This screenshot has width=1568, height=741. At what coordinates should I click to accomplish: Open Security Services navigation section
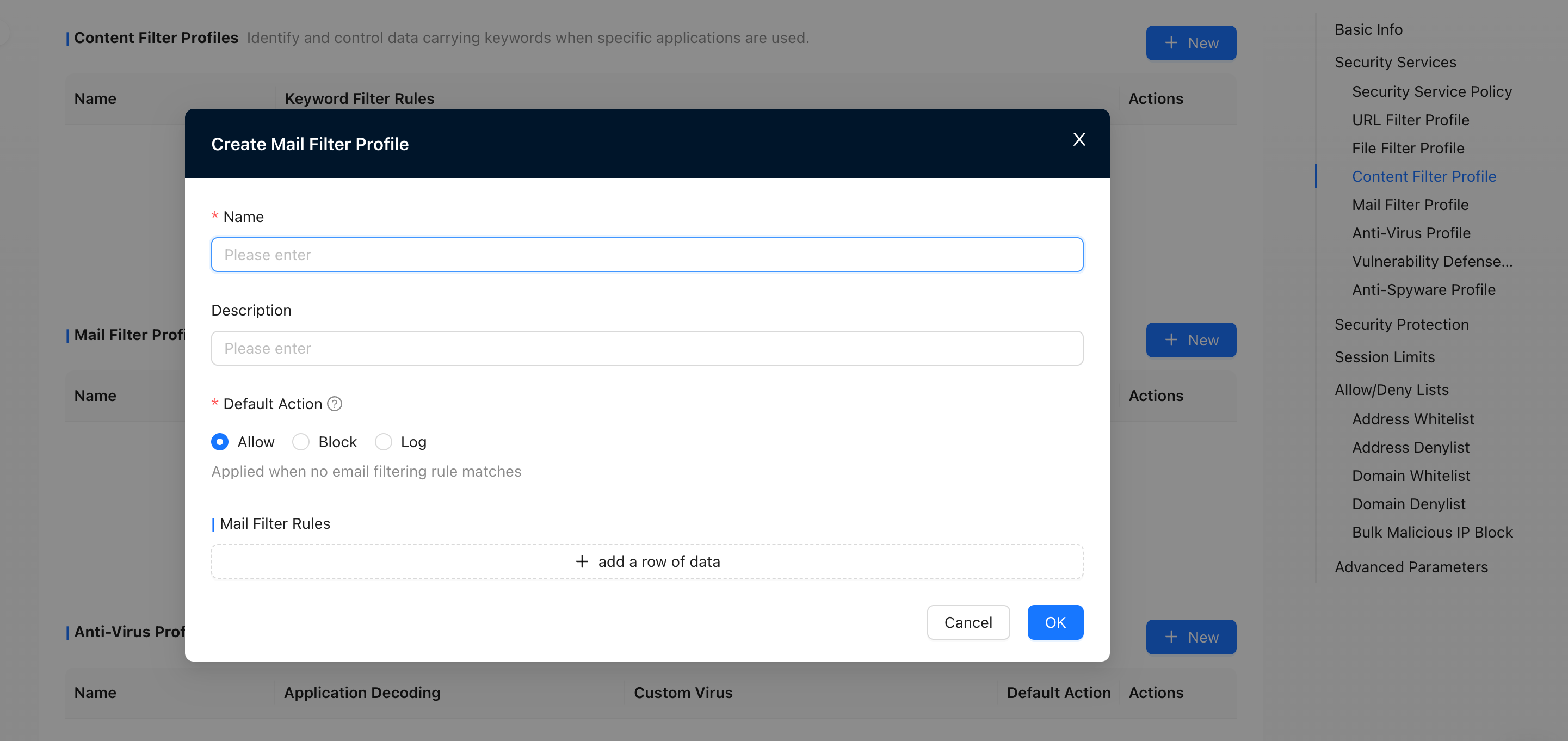1395,62
